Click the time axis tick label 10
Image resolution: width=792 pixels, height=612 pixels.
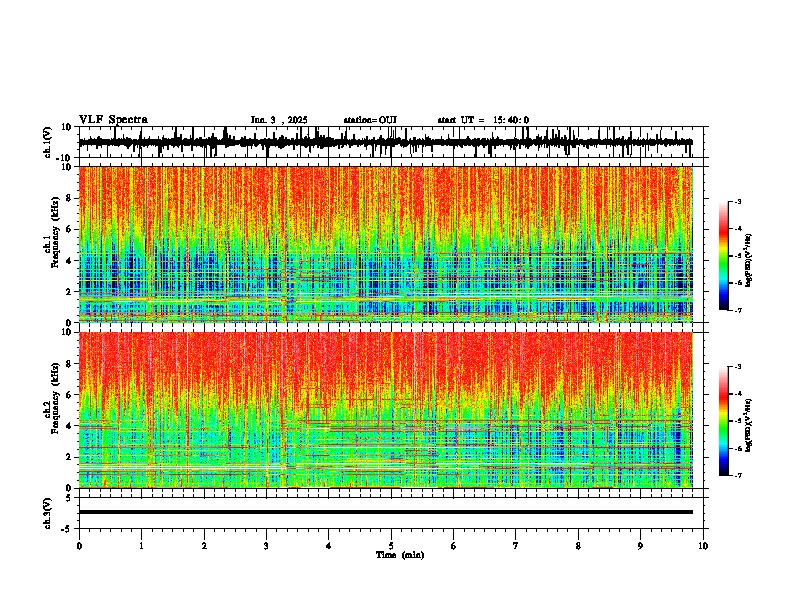click(x=703, y=546)
